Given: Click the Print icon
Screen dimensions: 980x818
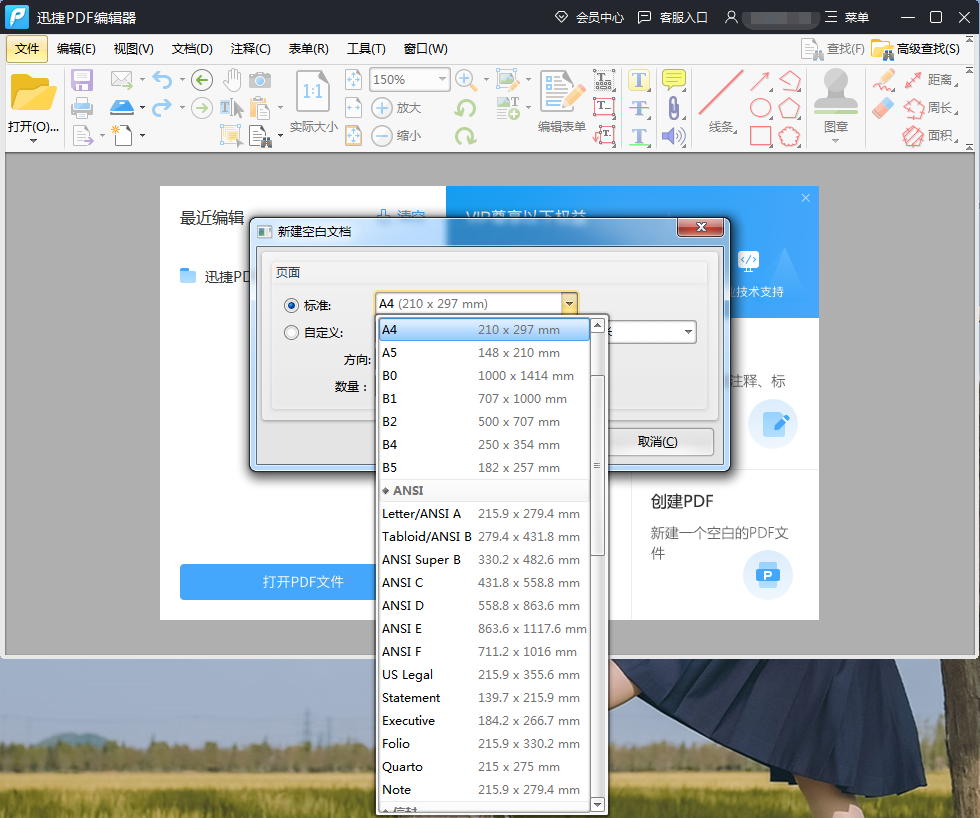Looking at the screenshot, I should pos(82,108).
